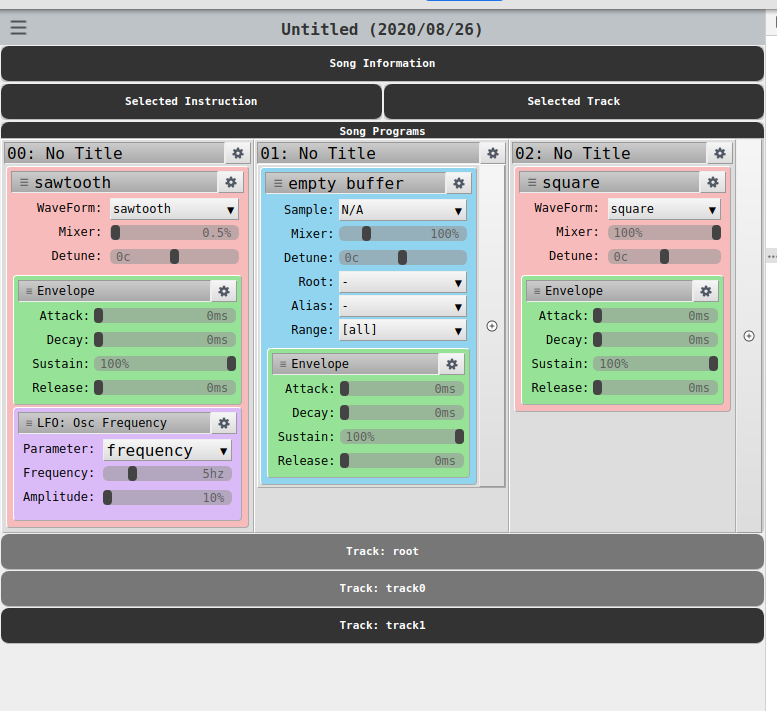
Task: Grab the sawtooth header drag handle
Action: [24, 182]
